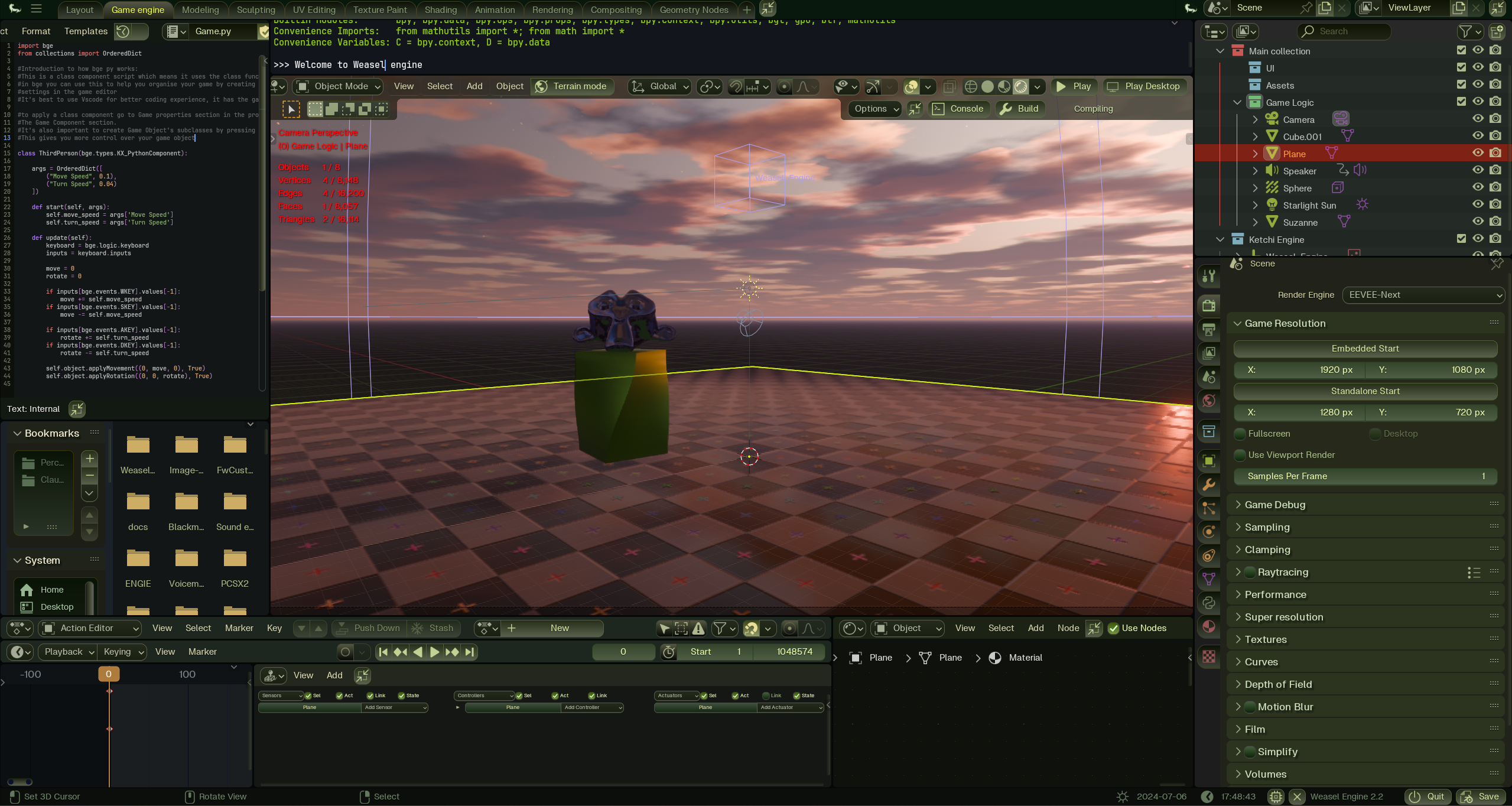Add a new bookmark with plus
The height and width of the screenshot is (806, 1512).
[89, 458]
